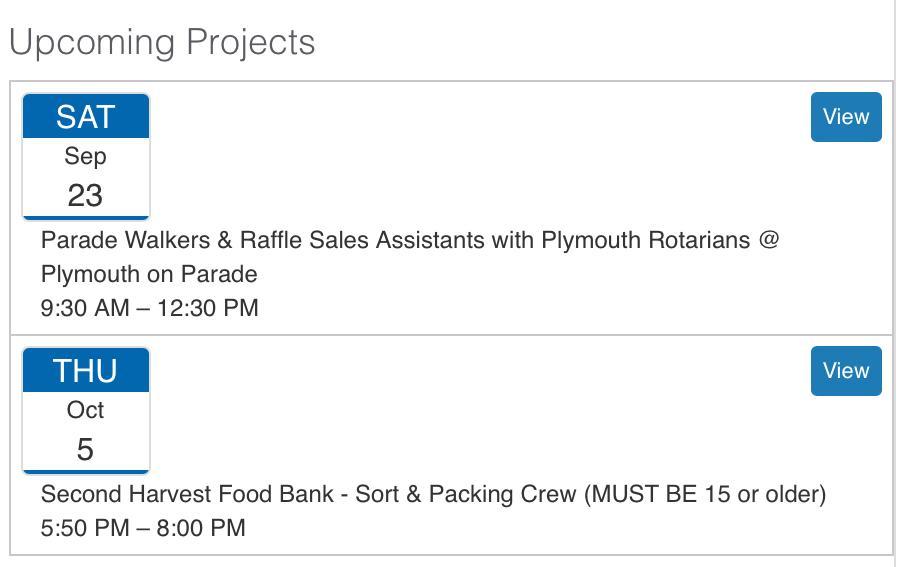
Task: Click the Oct month label on calendar badge
Action: tap(85, 410)
